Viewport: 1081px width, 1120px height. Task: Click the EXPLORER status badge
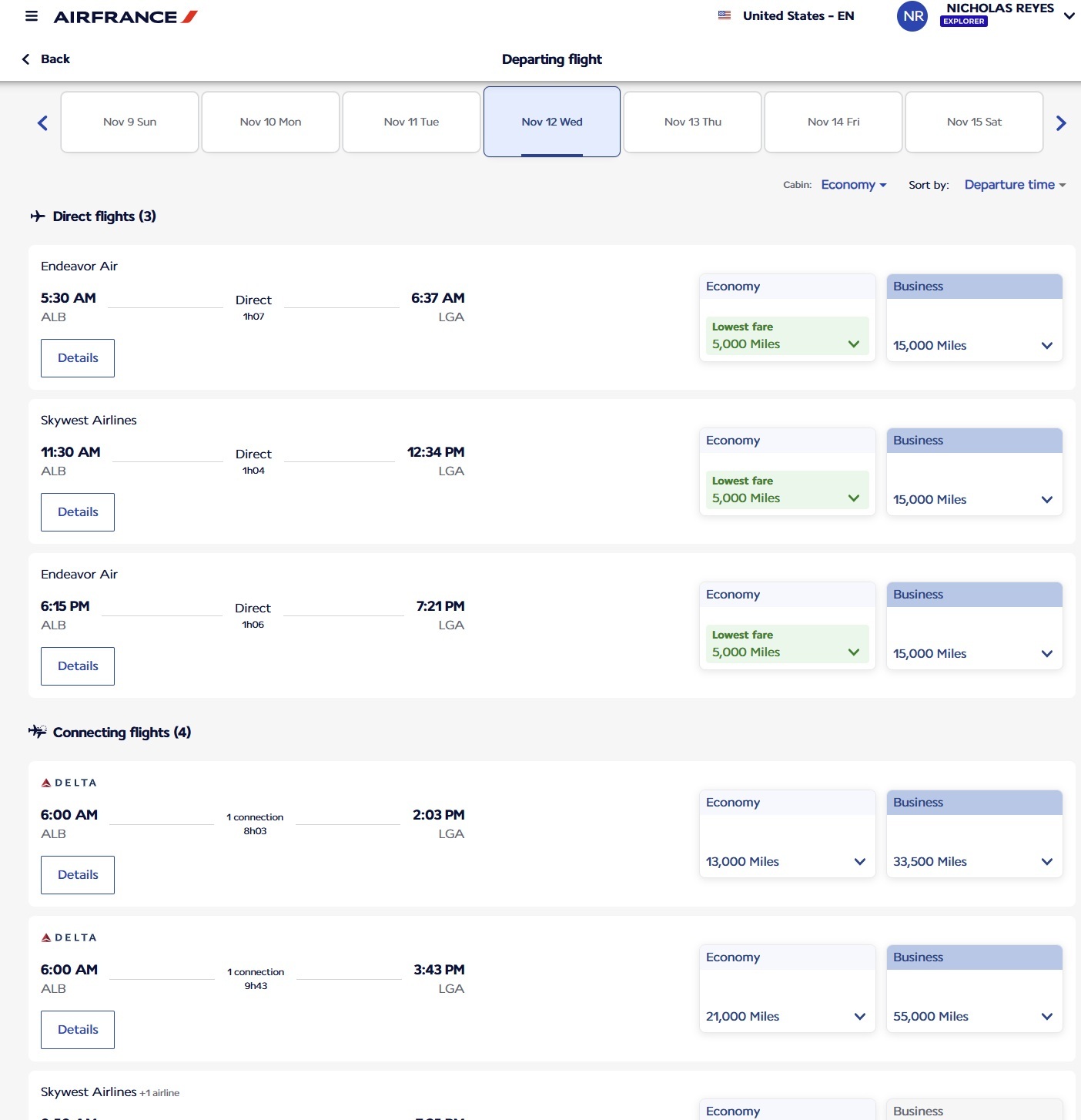pos(963,22)
